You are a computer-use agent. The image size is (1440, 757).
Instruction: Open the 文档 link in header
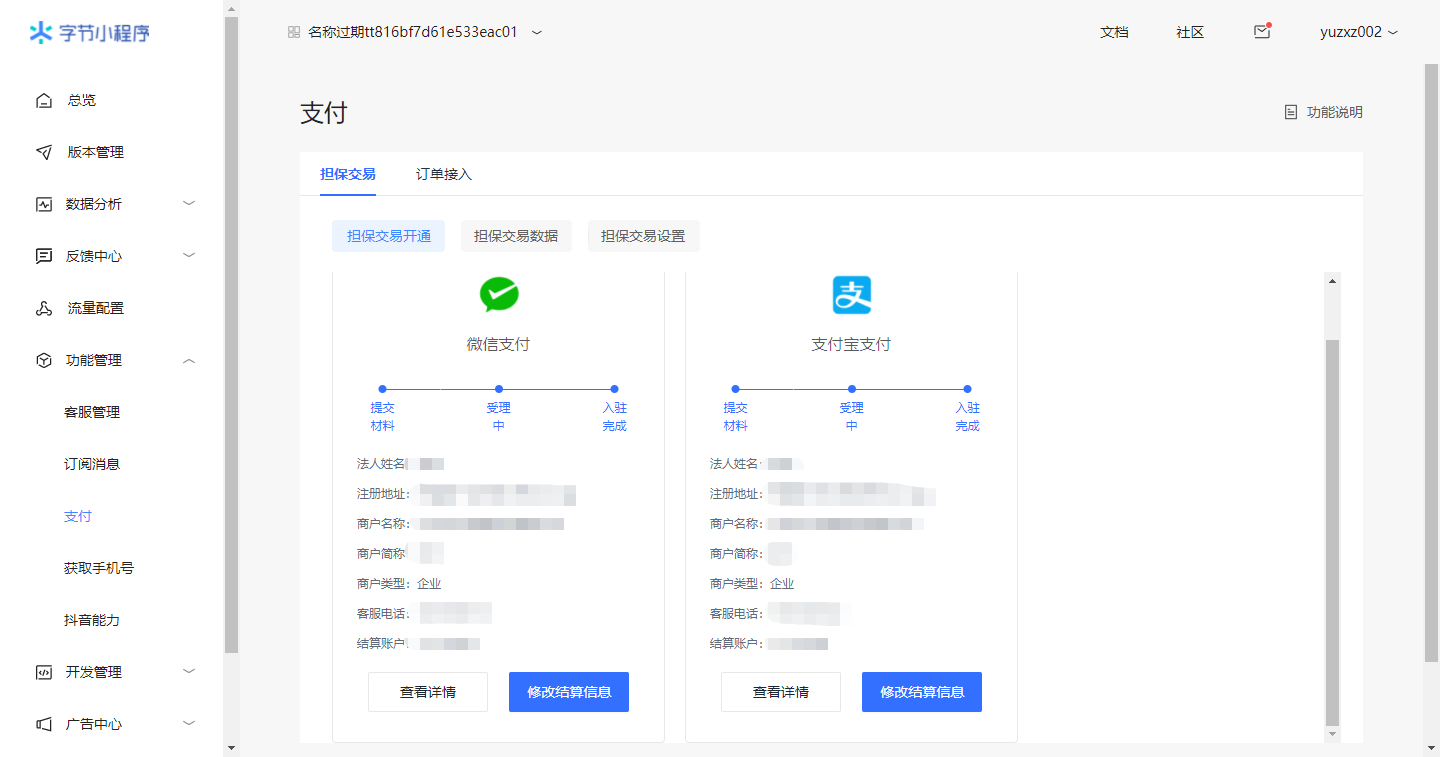point(1114,32)
